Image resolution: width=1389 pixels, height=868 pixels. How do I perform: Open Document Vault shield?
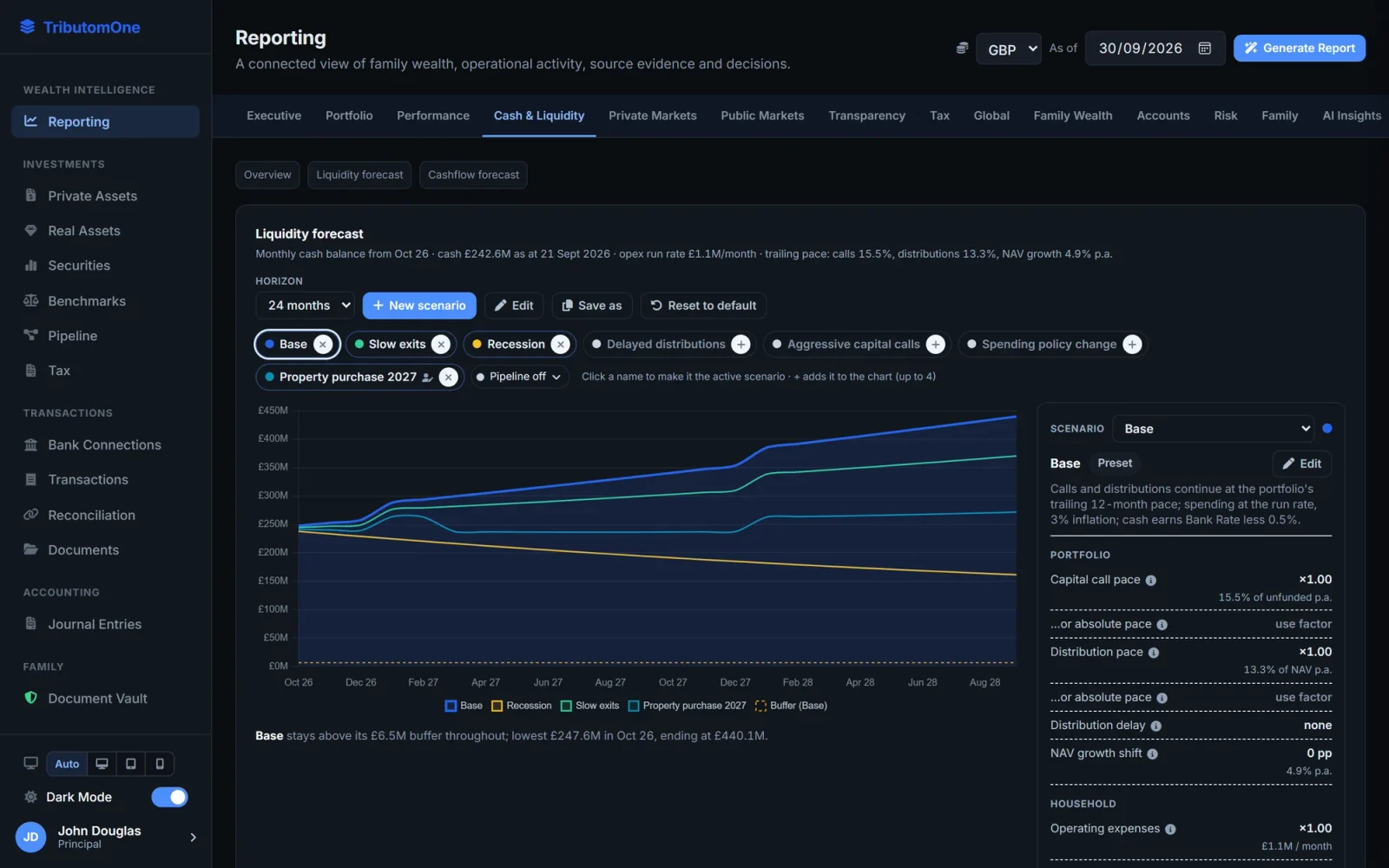pyautogui.click(x=31, y=698)
